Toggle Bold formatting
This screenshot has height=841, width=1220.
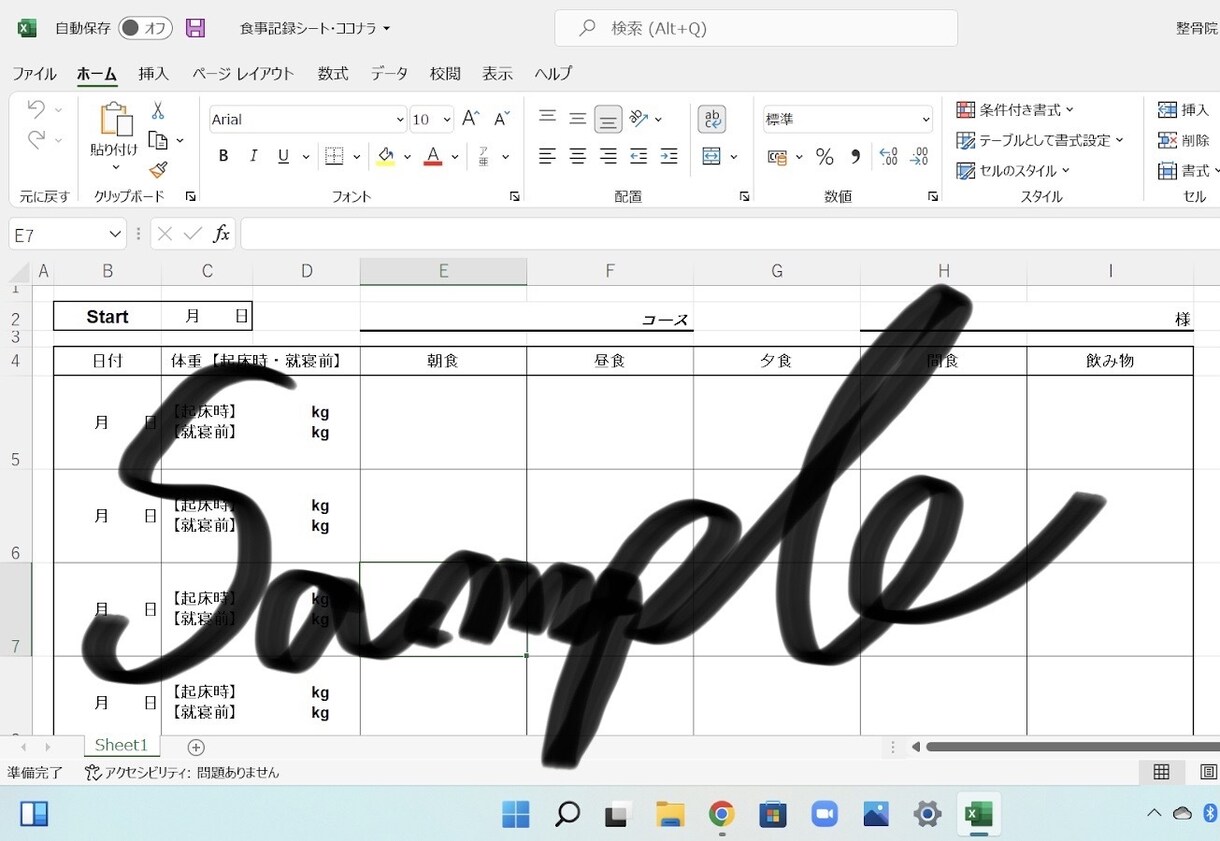click(x=223, y=156)
